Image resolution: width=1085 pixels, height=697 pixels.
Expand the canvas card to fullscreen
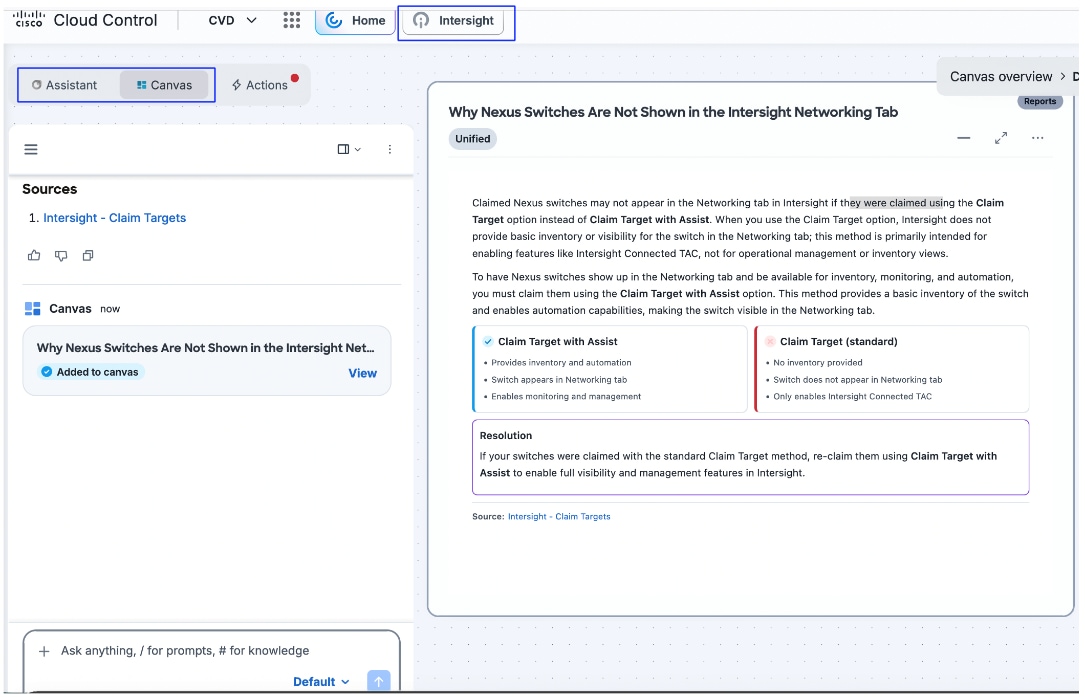pos(1001,138)
